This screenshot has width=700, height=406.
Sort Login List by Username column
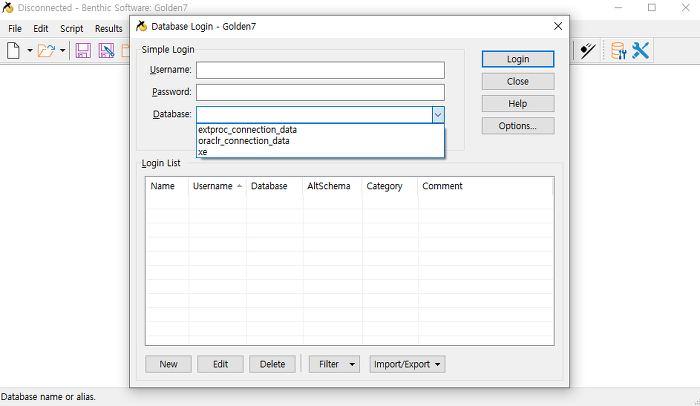(217, 186)
